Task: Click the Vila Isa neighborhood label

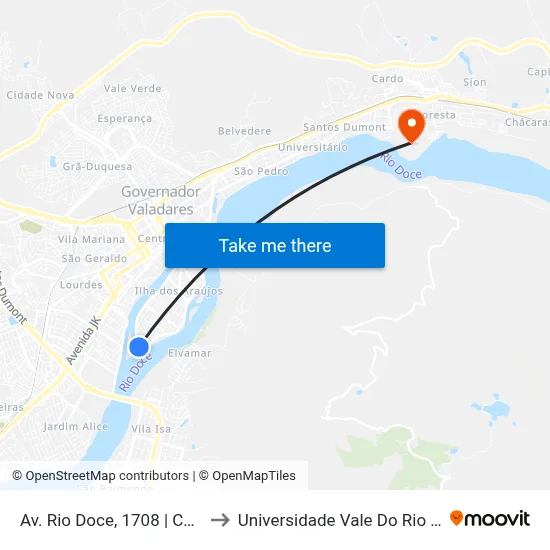Action: (x=151, y=429)
